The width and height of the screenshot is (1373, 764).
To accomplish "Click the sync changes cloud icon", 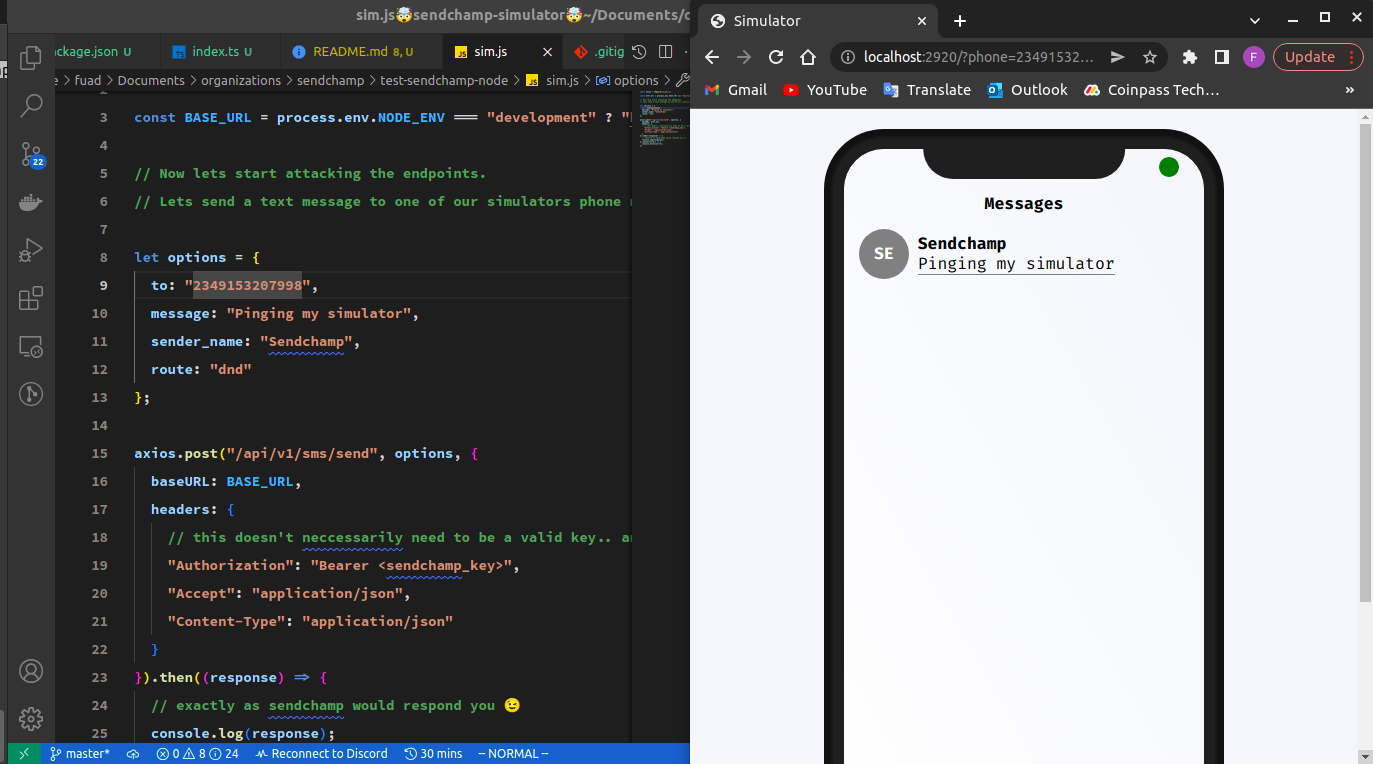I will coord(133,754).
